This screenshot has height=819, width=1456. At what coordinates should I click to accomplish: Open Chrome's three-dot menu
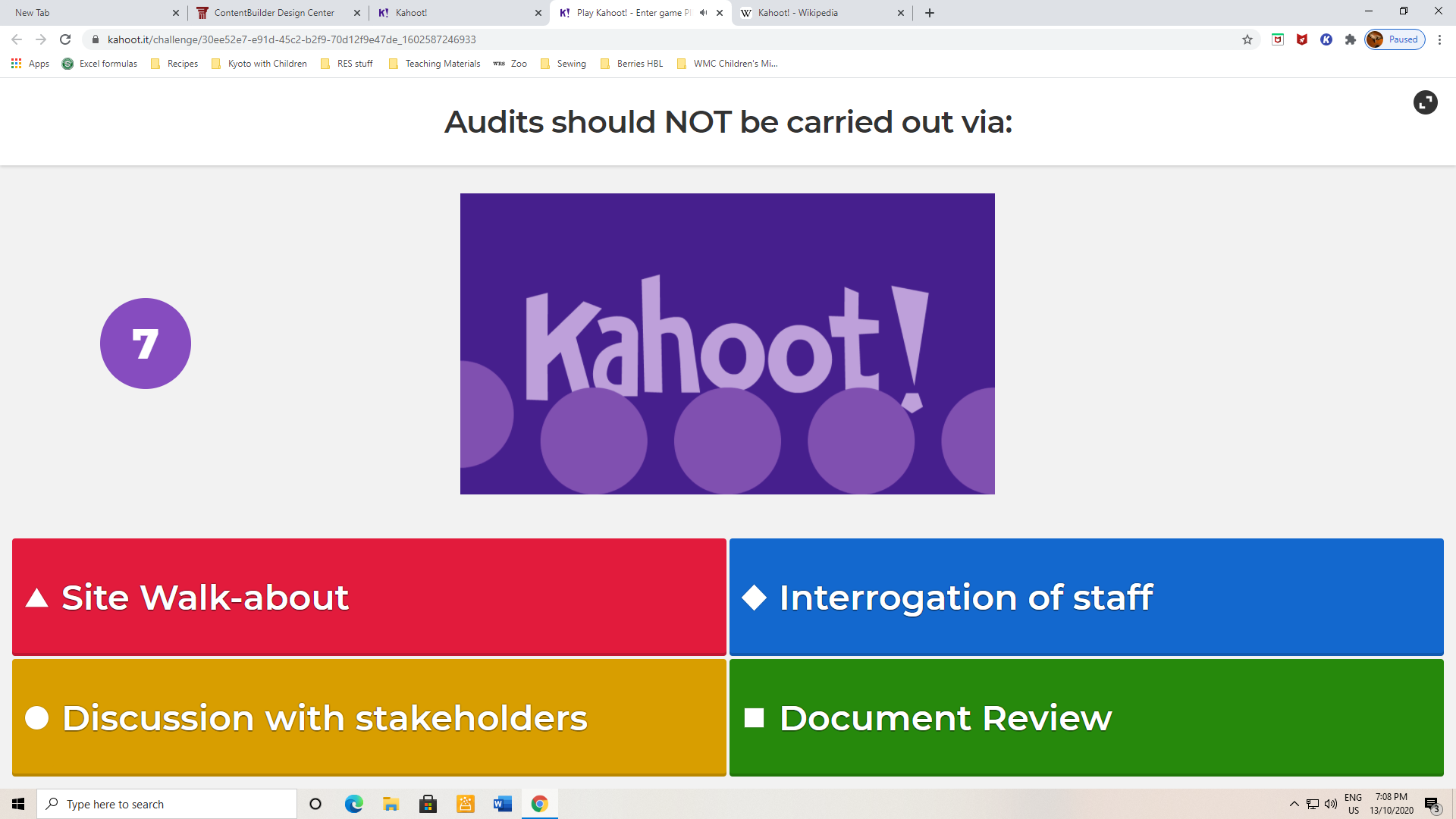point(1439,39)
